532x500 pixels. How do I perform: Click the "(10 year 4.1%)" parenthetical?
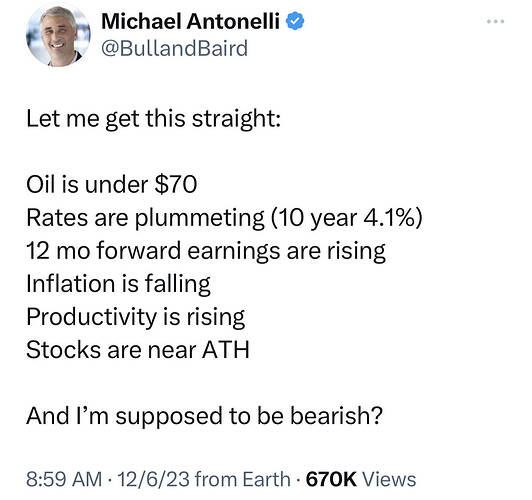point(346,218)
